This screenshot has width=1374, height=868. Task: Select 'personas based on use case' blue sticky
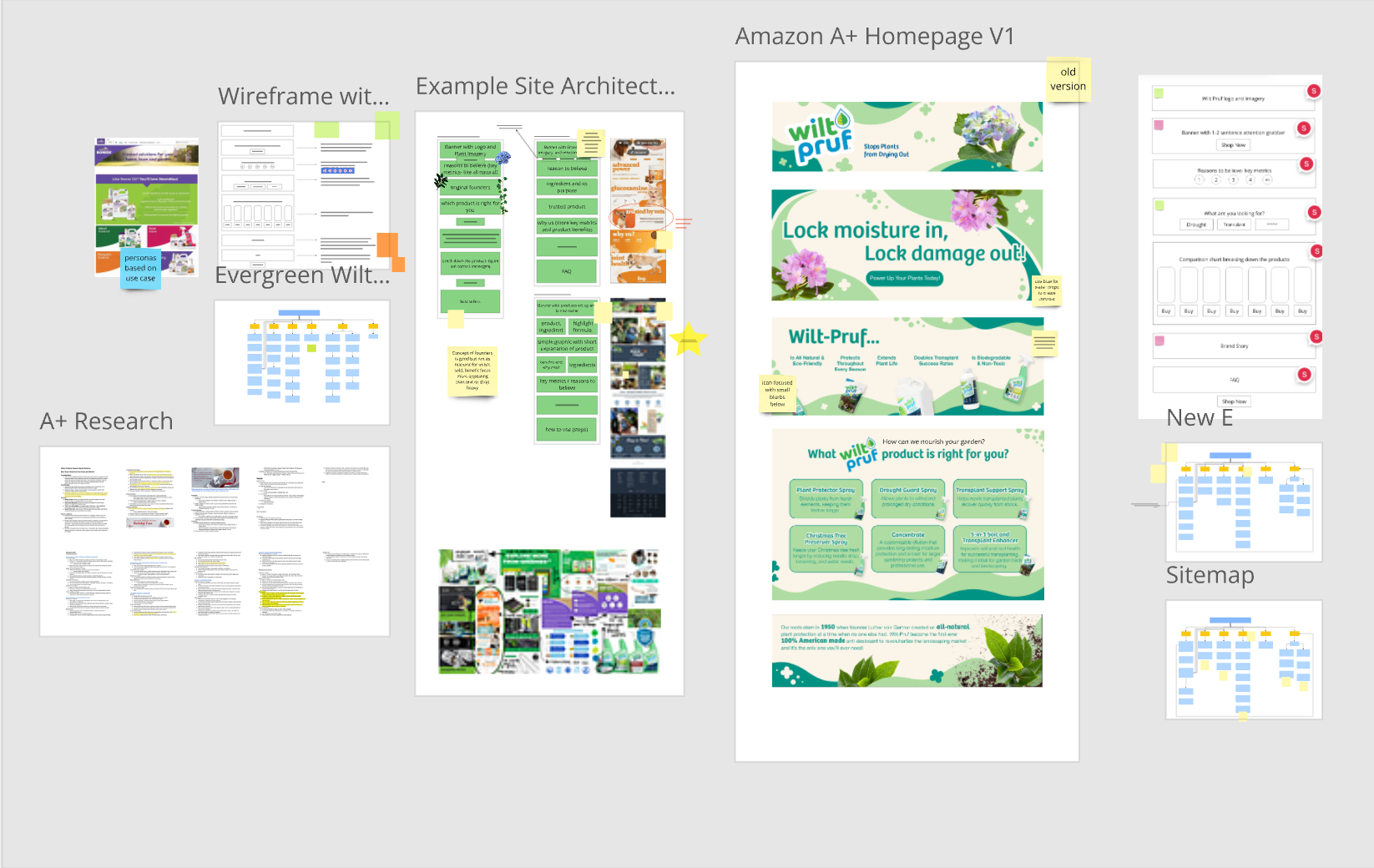point(140,268)
